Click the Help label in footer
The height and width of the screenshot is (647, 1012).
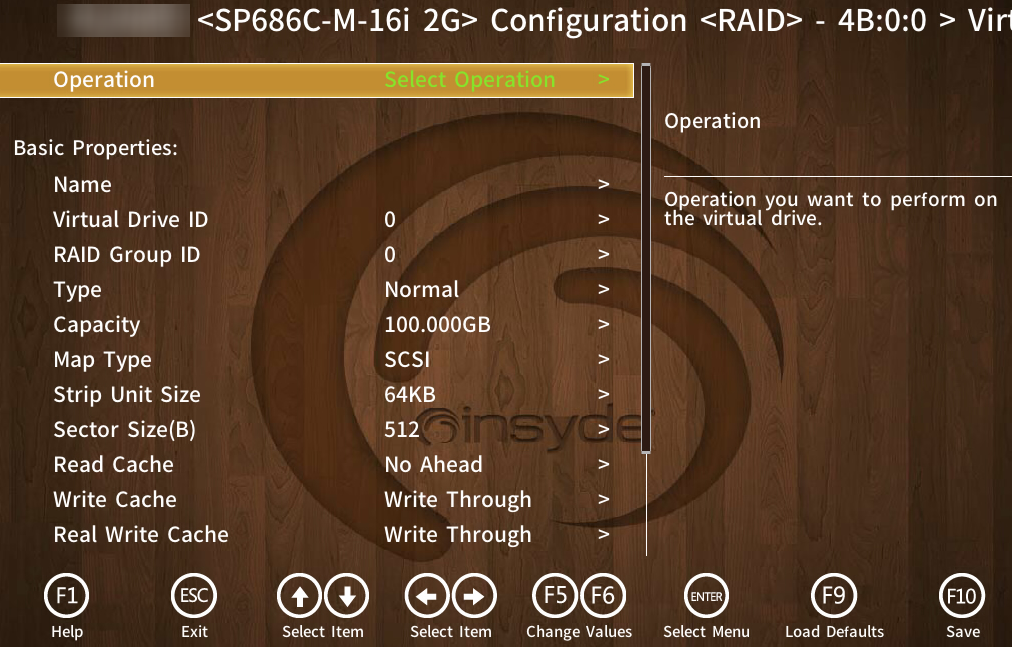click(67, 632)
